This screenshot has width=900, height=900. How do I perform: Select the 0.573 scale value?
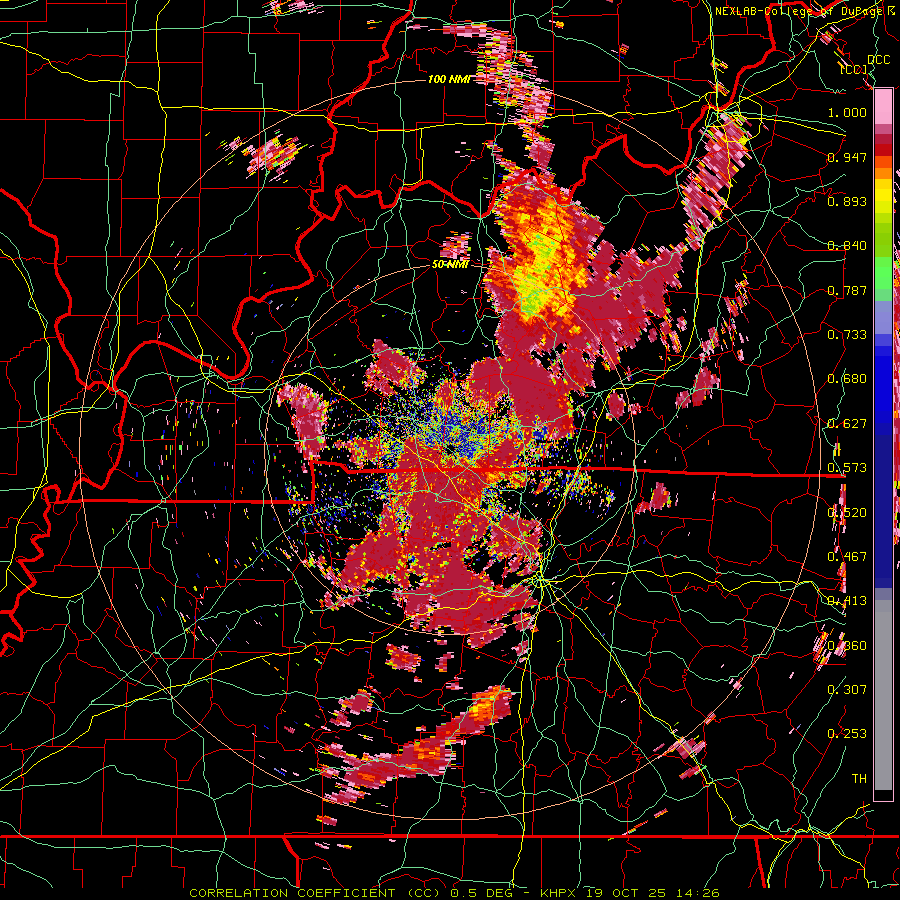(x=847, y=468)
